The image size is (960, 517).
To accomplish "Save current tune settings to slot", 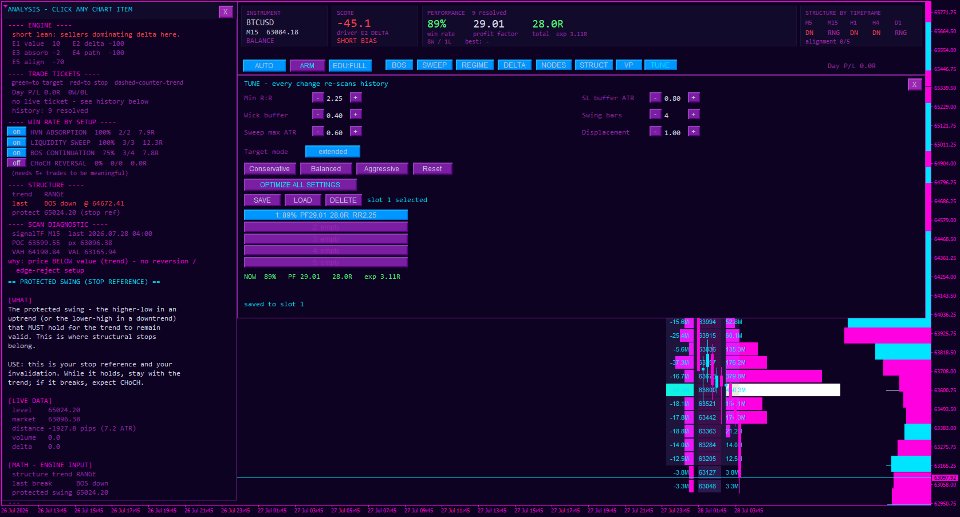I will click(262, 200).
